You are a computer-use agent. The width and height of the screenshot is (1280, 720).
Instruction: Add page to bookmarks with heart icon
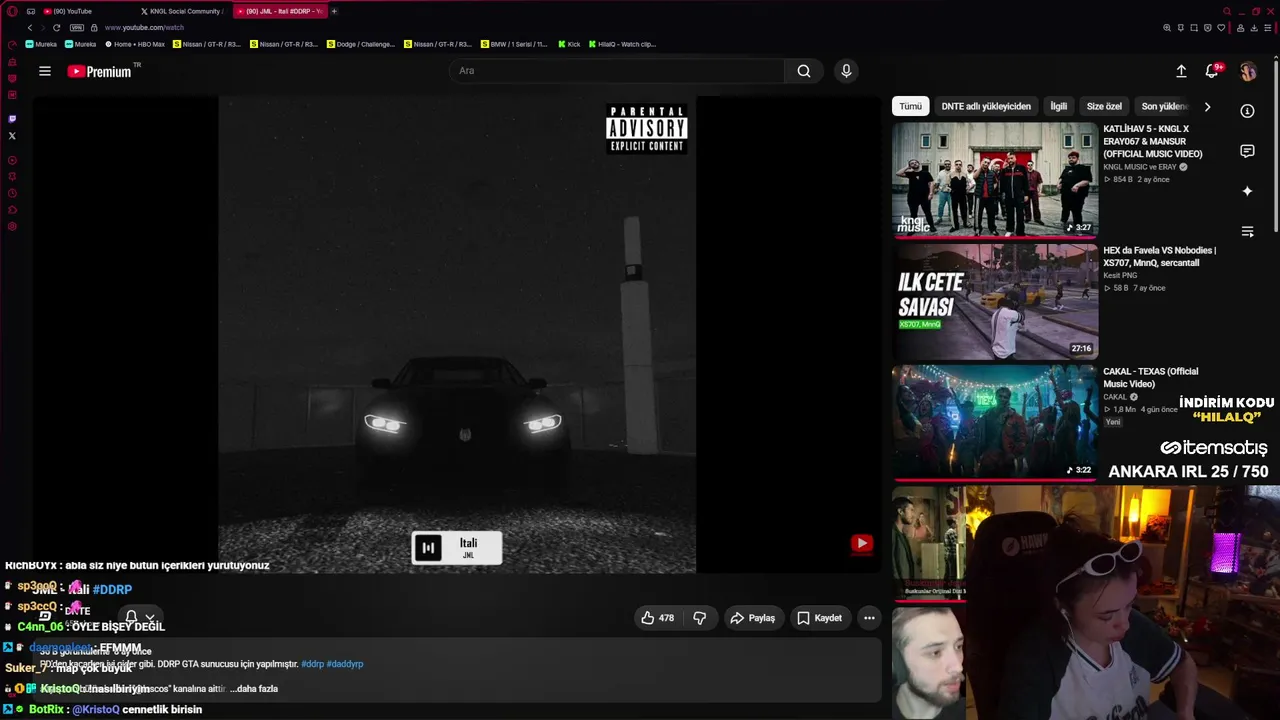coord(1222,28)
